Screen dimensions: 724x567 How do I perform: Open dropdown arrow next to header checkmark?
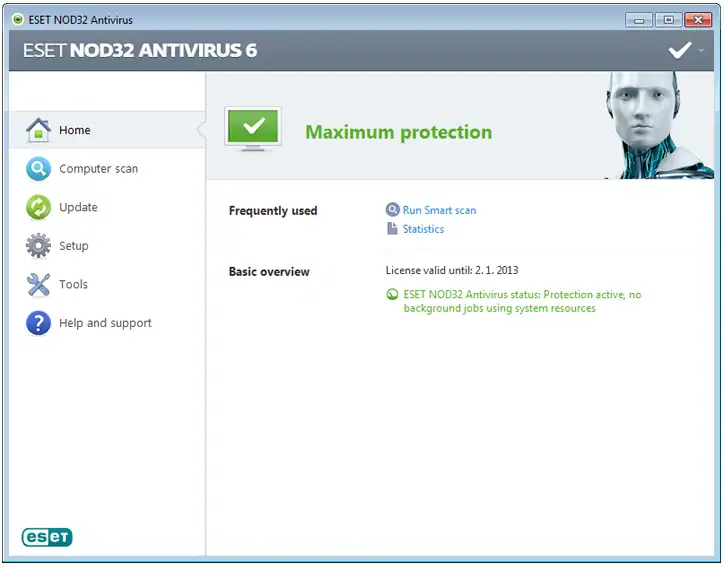[x=701, y=49]
